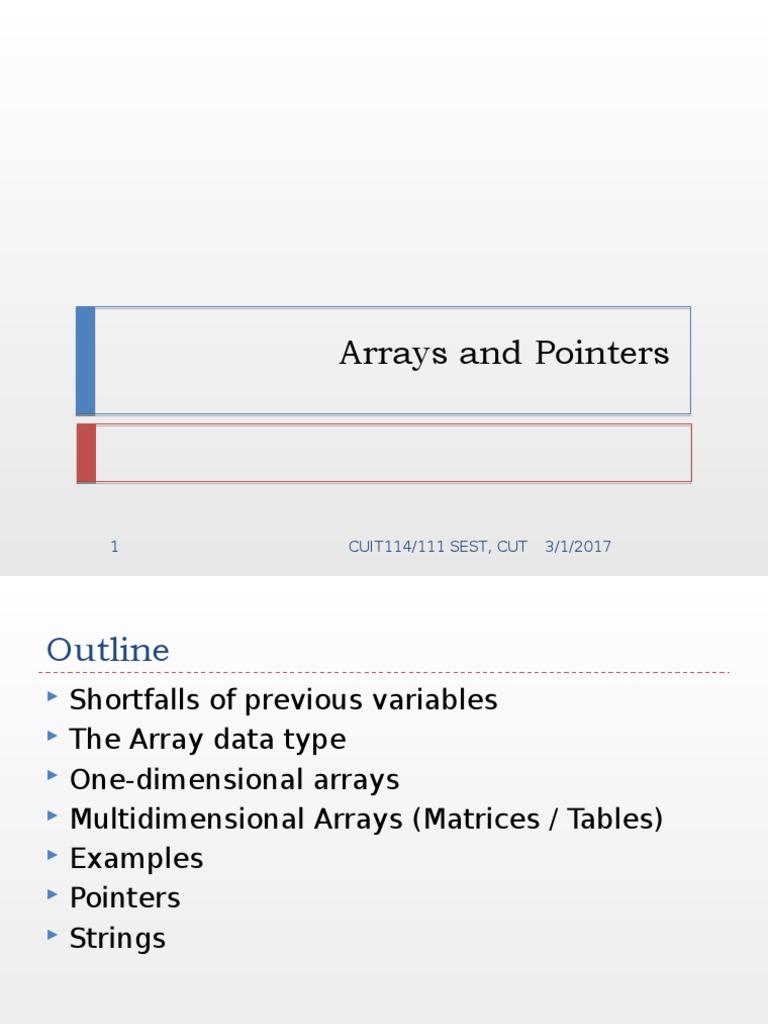768x1024 pixels.
Task: Select the Arrays and Pointers title text
Action: coord(504,353)
